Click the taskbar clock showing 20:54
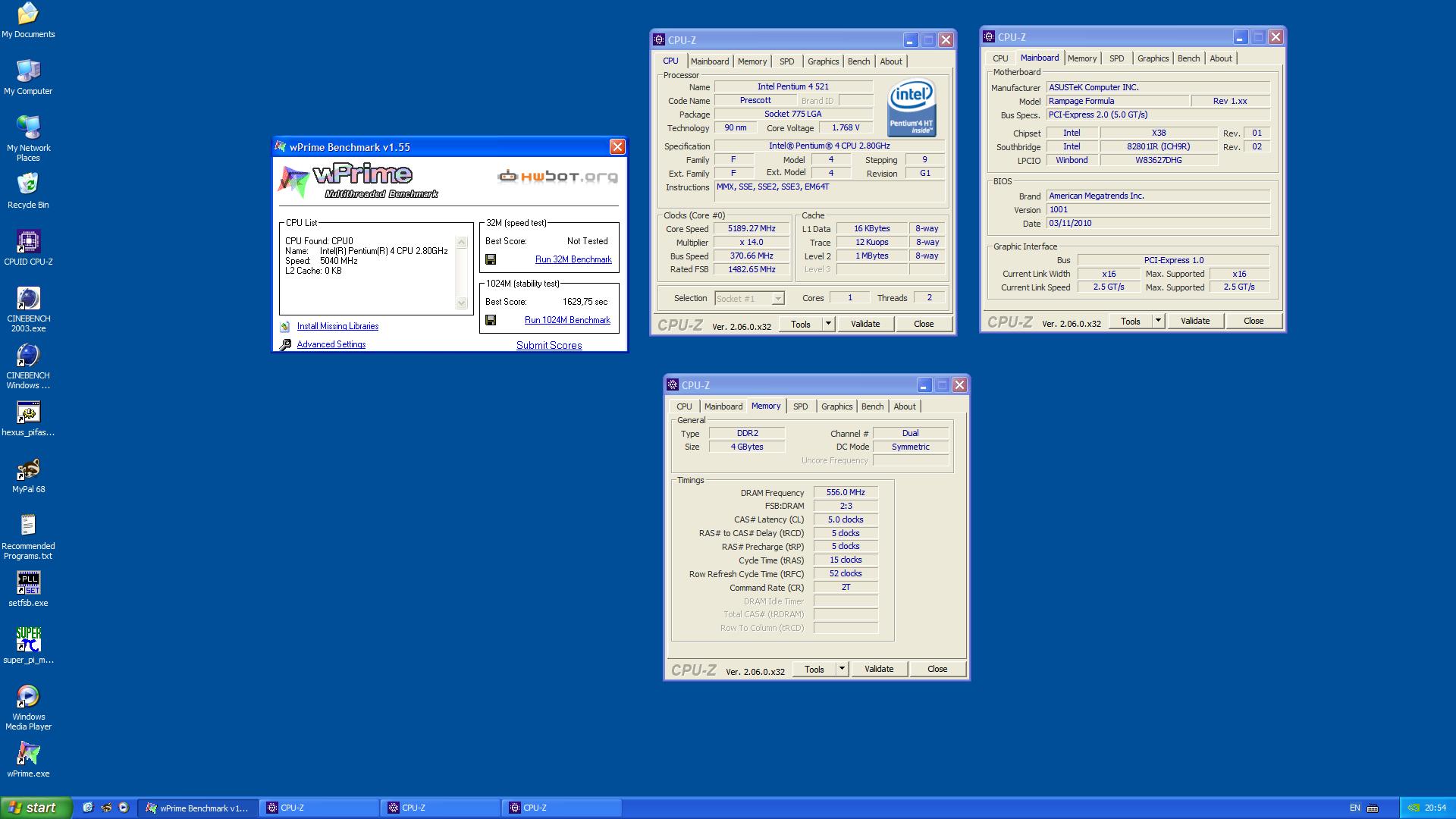 [1436, 808]
